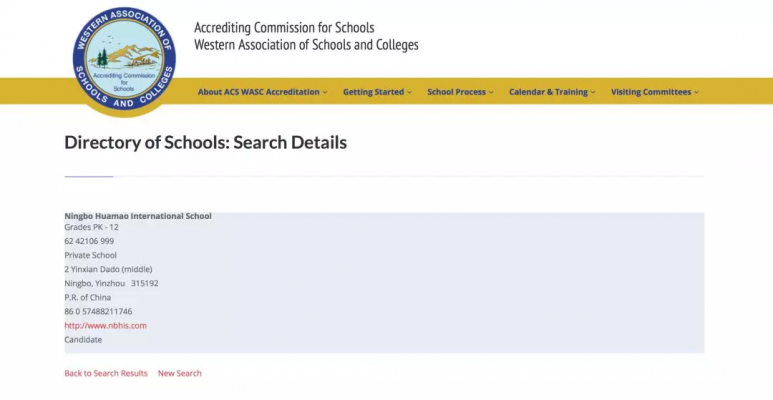Open About ACS WASC Accreditation menu

tap(262, 92)
